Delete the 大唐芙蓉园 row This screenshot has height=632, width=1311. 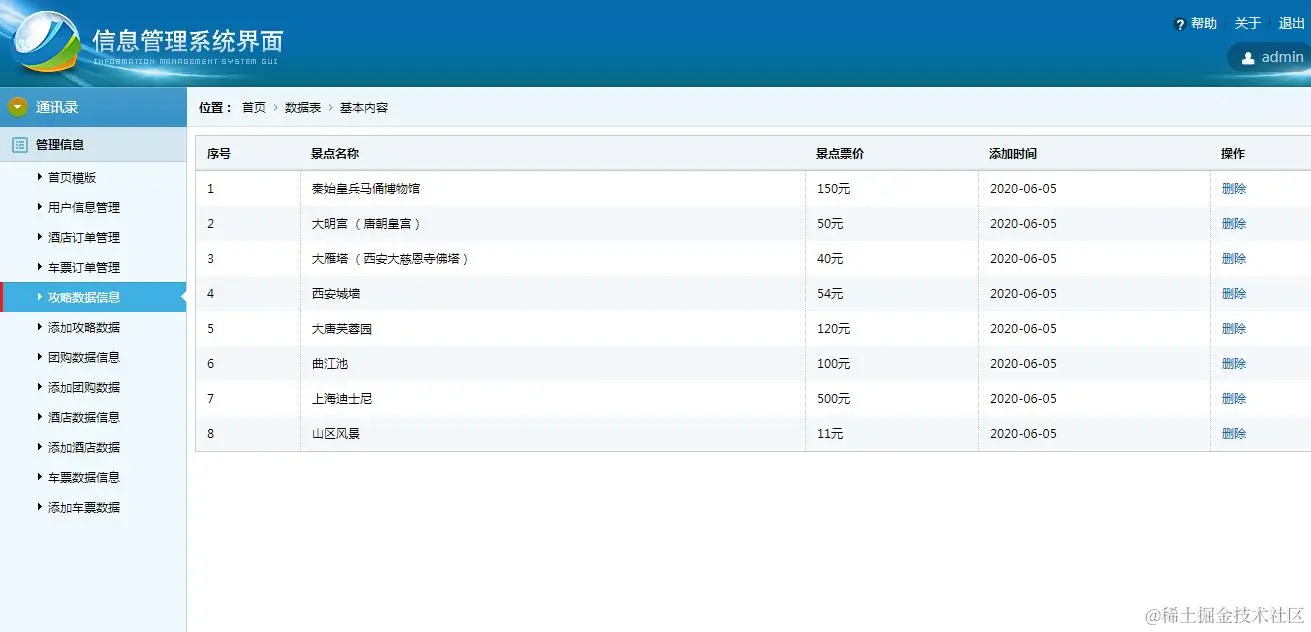coord(1234,328)
